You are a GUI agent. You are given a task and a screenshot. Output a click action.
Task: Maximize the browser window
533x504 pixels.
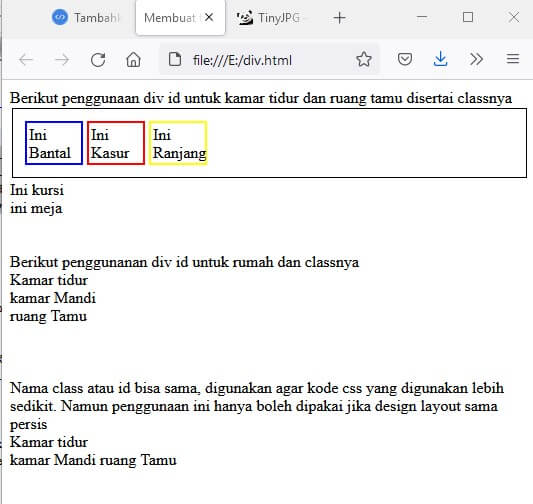(x=468, y=17)
